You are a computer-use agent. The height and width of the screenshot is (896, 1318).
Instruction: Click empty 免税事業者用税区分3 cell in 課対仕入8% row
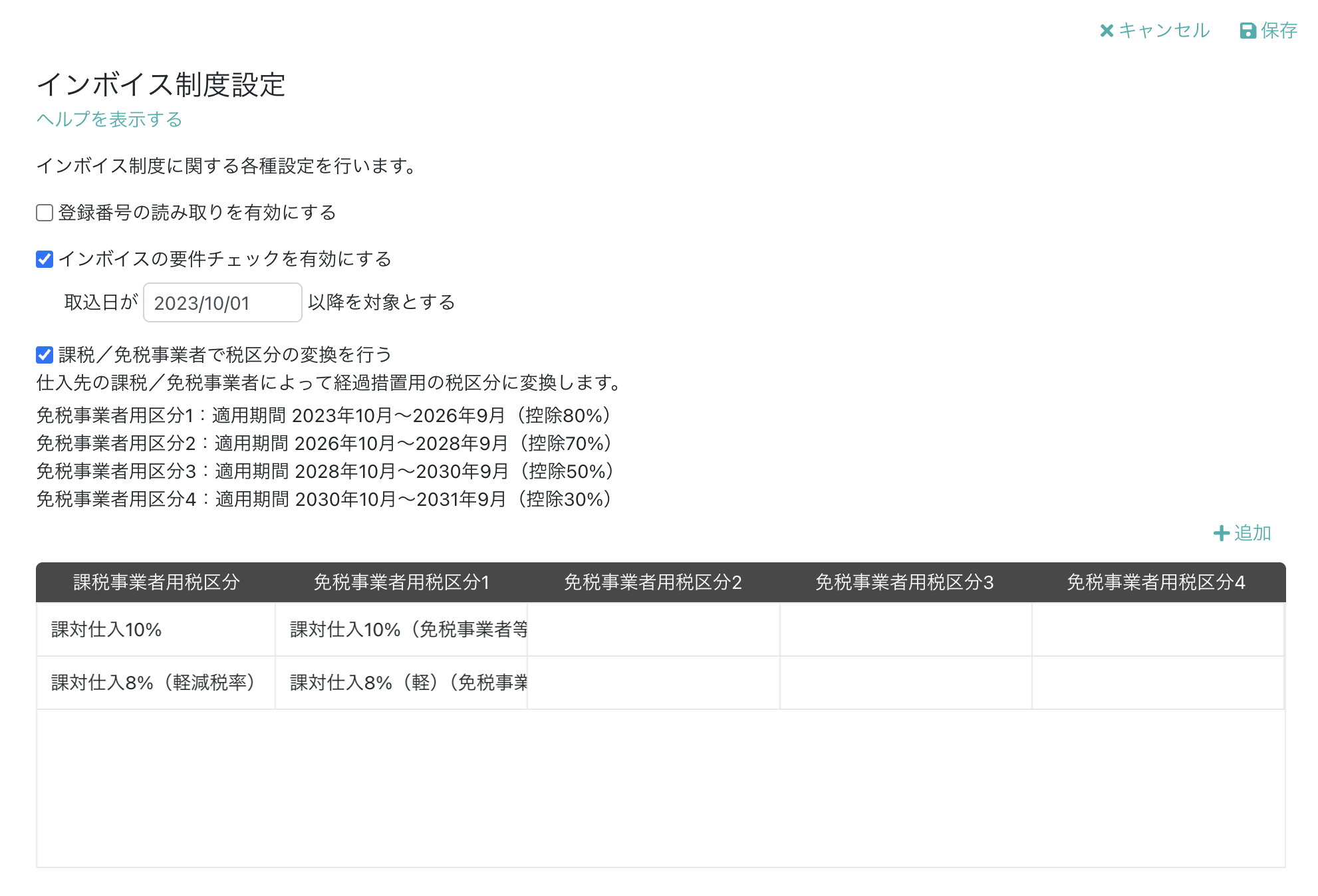(x=906, y=683)
